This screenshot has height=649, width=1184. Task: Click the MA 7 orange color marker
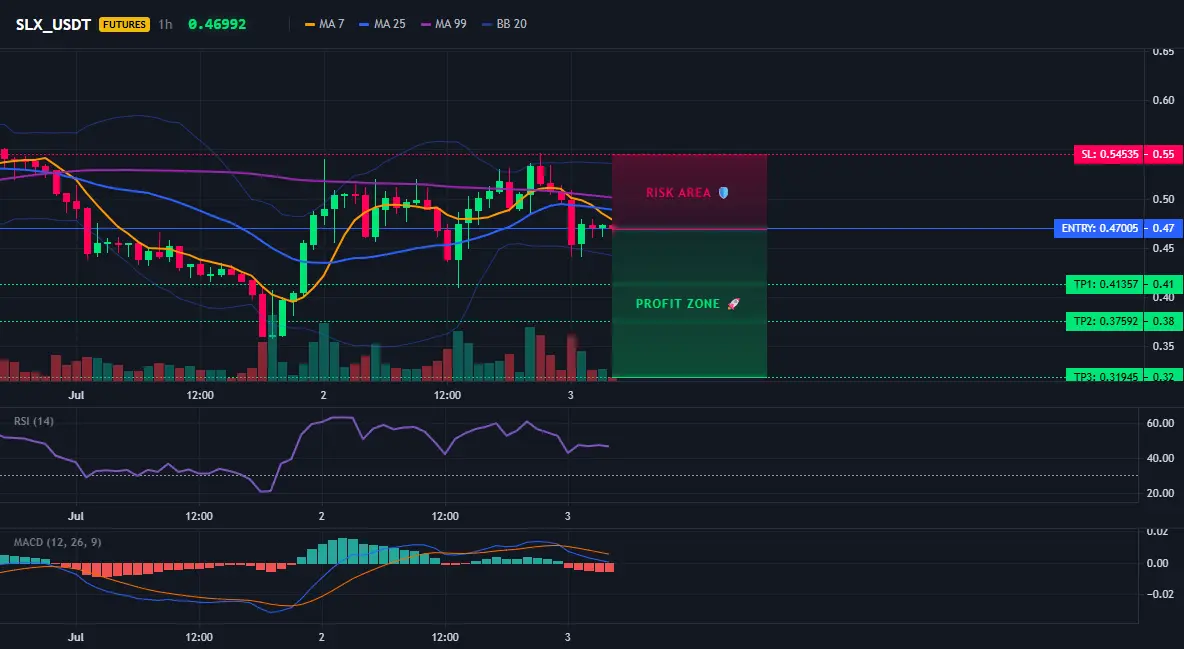[310, 24]
